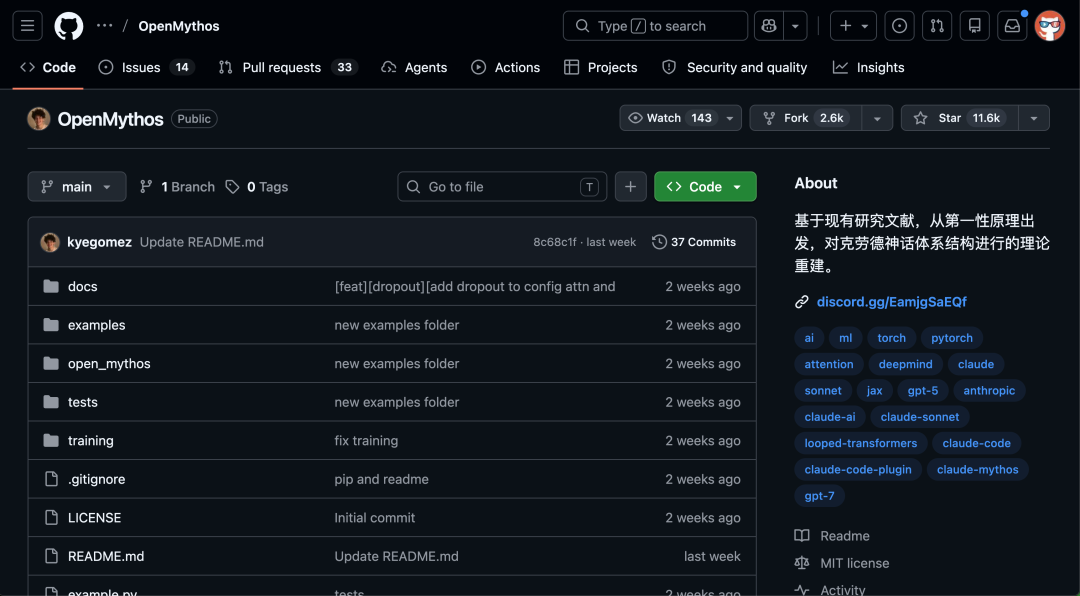Open the discord.gg/EamjgSaEQf link
This screenshot has height=596, width=1080.
click(x=891, y=302)
